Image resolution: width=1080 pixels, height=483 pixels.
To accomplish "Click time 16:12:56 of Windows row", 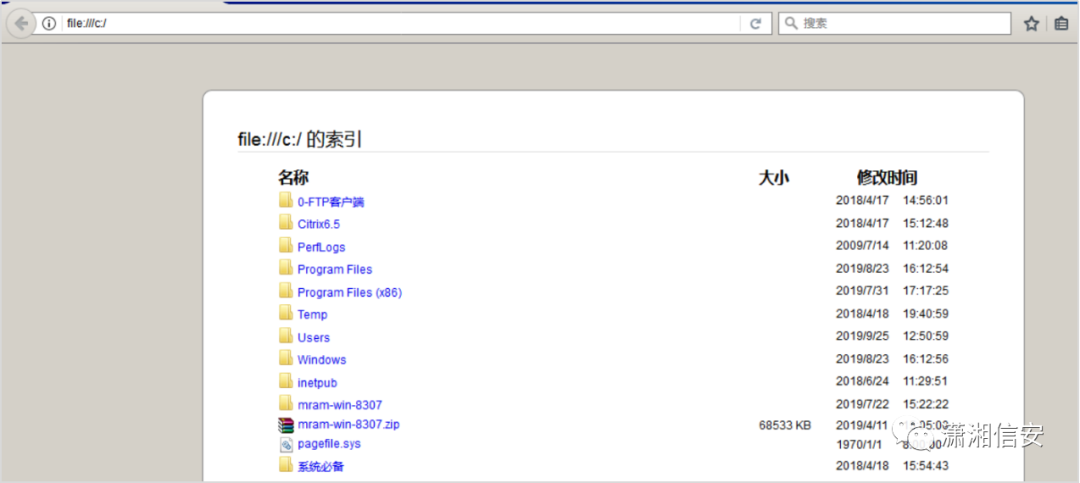I will click(926, 359).
